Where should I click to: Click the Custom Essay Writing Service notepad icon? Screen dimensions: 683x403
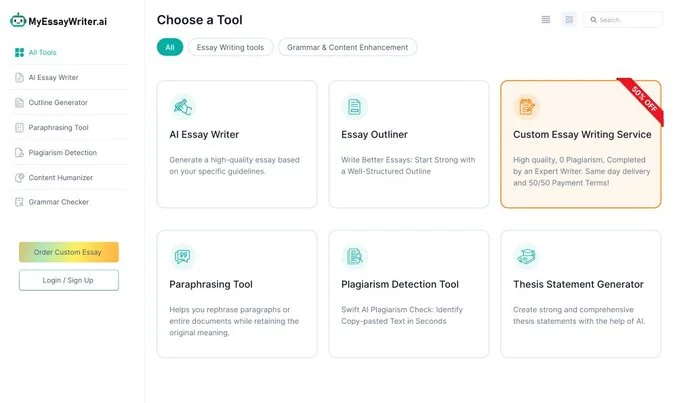(x=526, y=107)
